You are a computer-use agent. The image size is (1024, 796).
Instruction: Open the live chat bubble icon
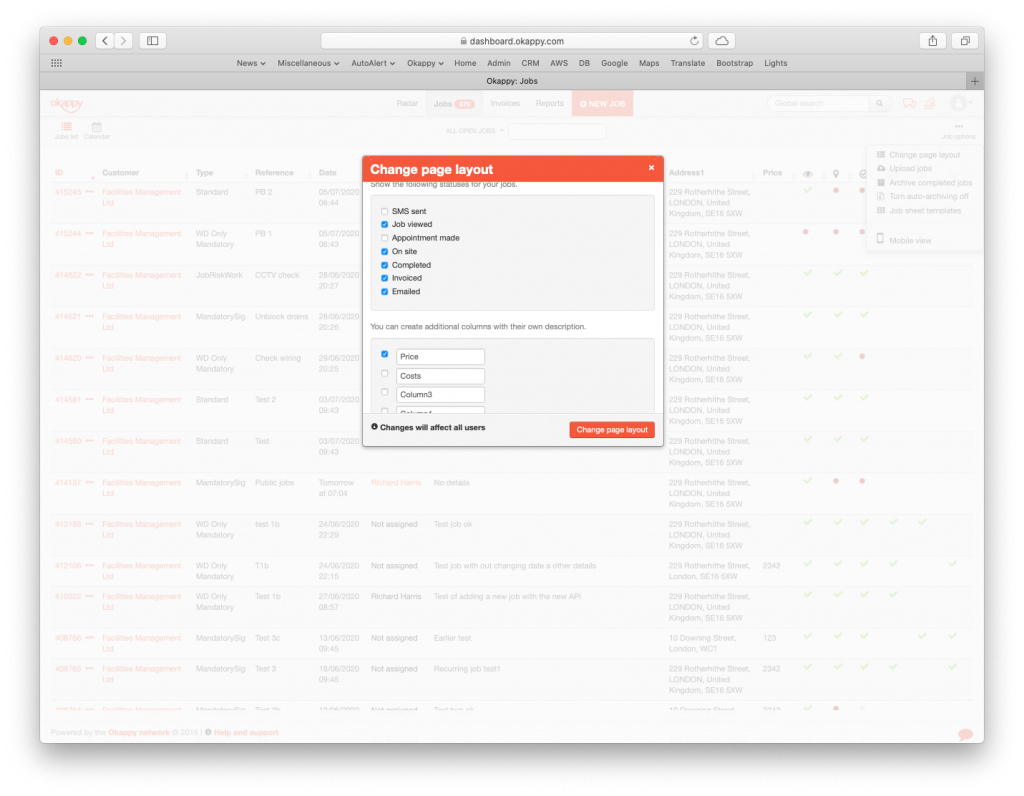pos(965,735)
